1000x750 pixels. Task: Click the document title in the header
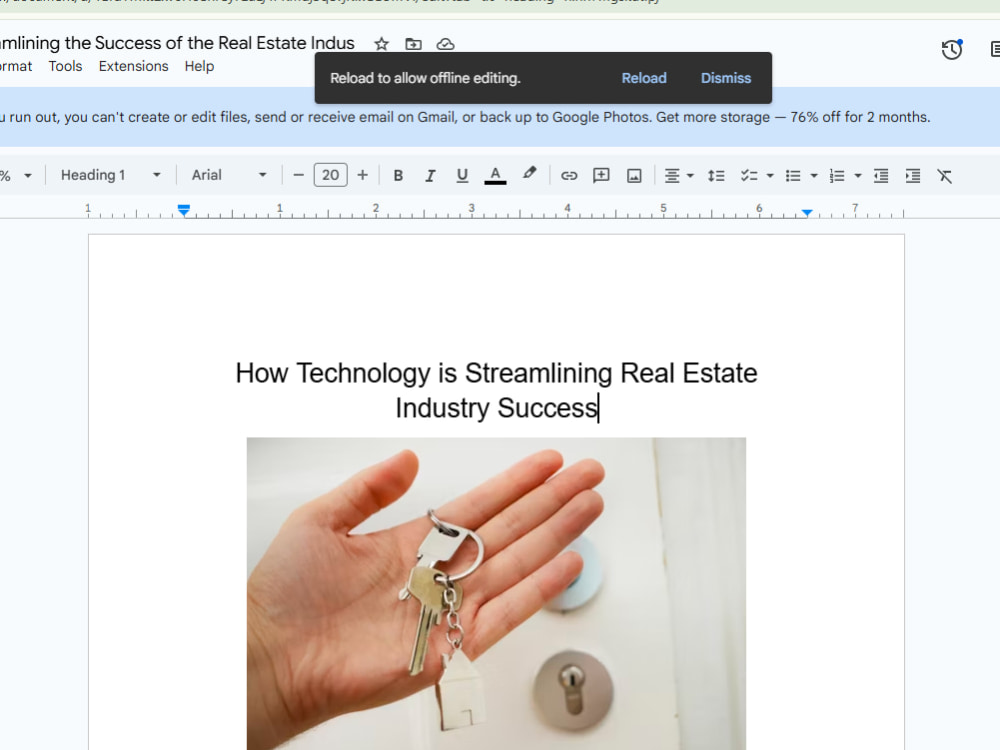pos(177,43)
